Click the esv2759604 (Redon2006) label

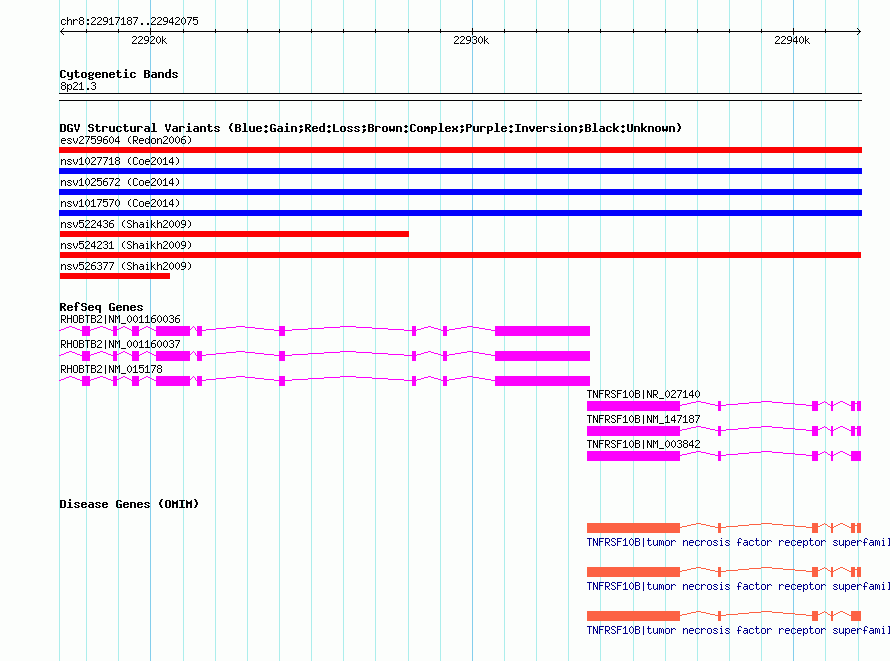click(x=126, y=140)
